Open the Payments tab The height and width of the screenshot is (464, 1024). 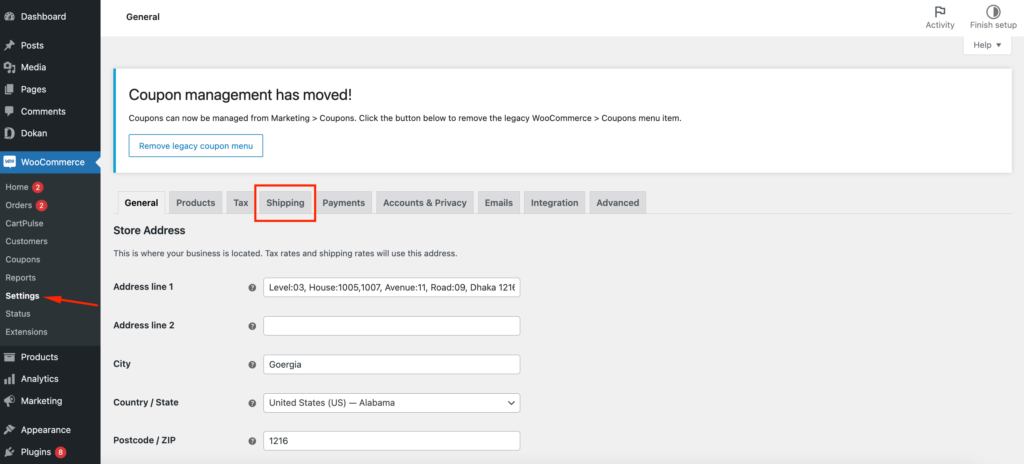[x=344, y=203]
